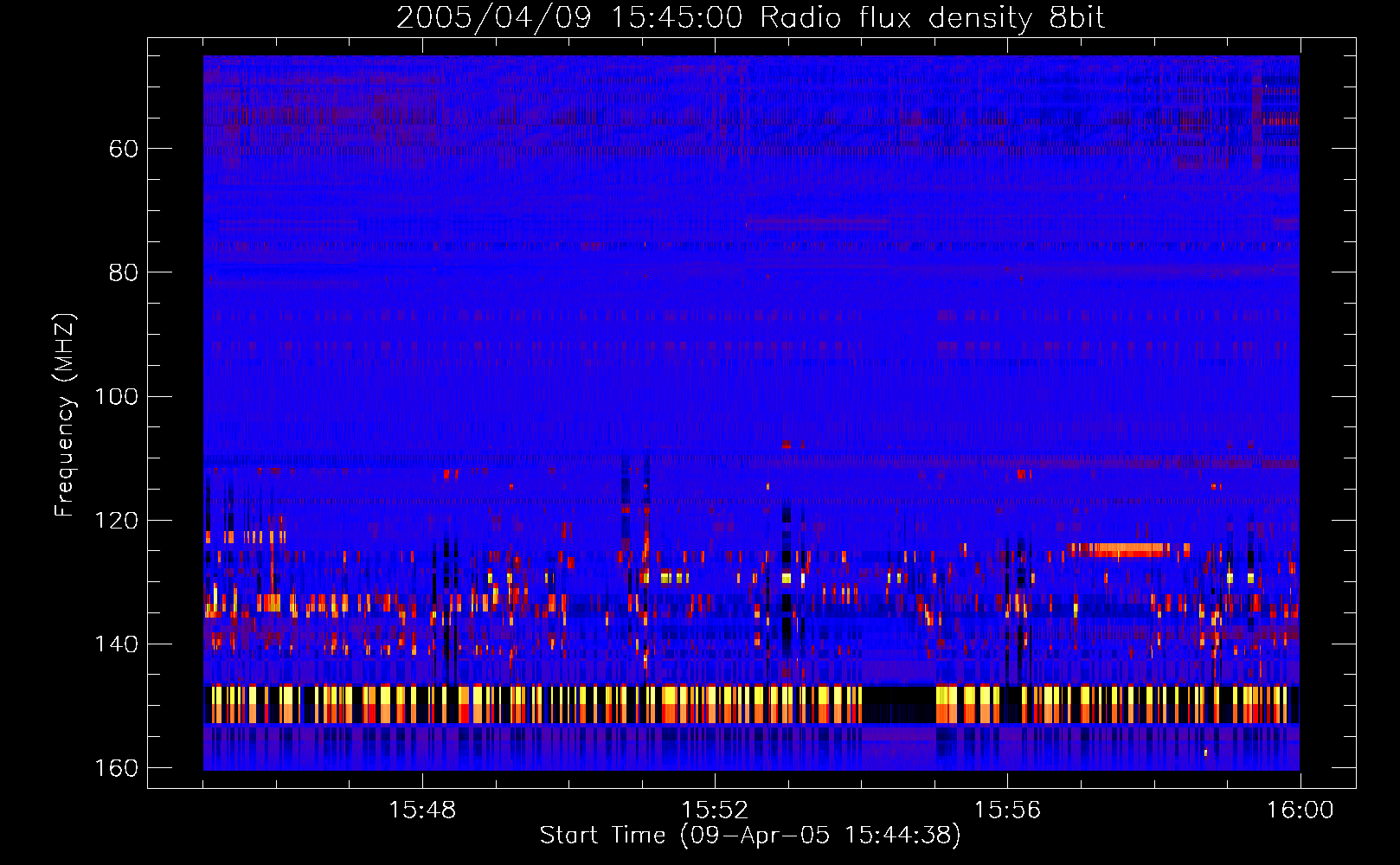Select the 120 frequency tick label
Viewport: 1400px width, 865px height.
(116, 521)
